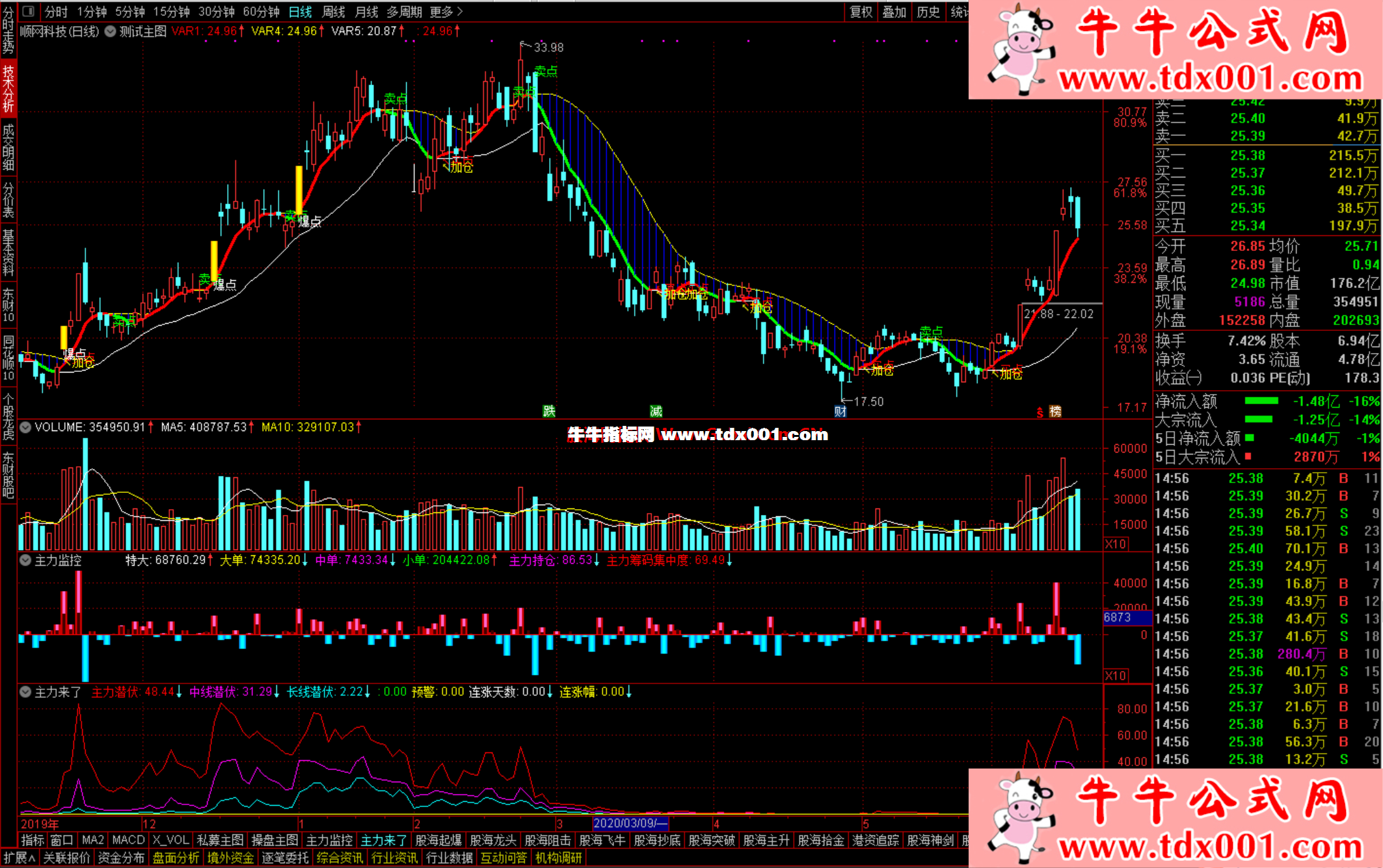Click the panel layout icon before 分时
This screenshot has height=868, width=1383.
[x=28, y=11]
